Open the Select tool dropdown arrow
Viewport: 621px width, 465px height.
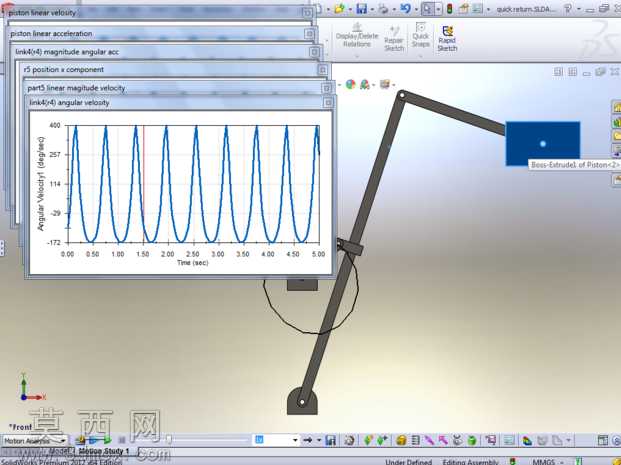(438, 9)
